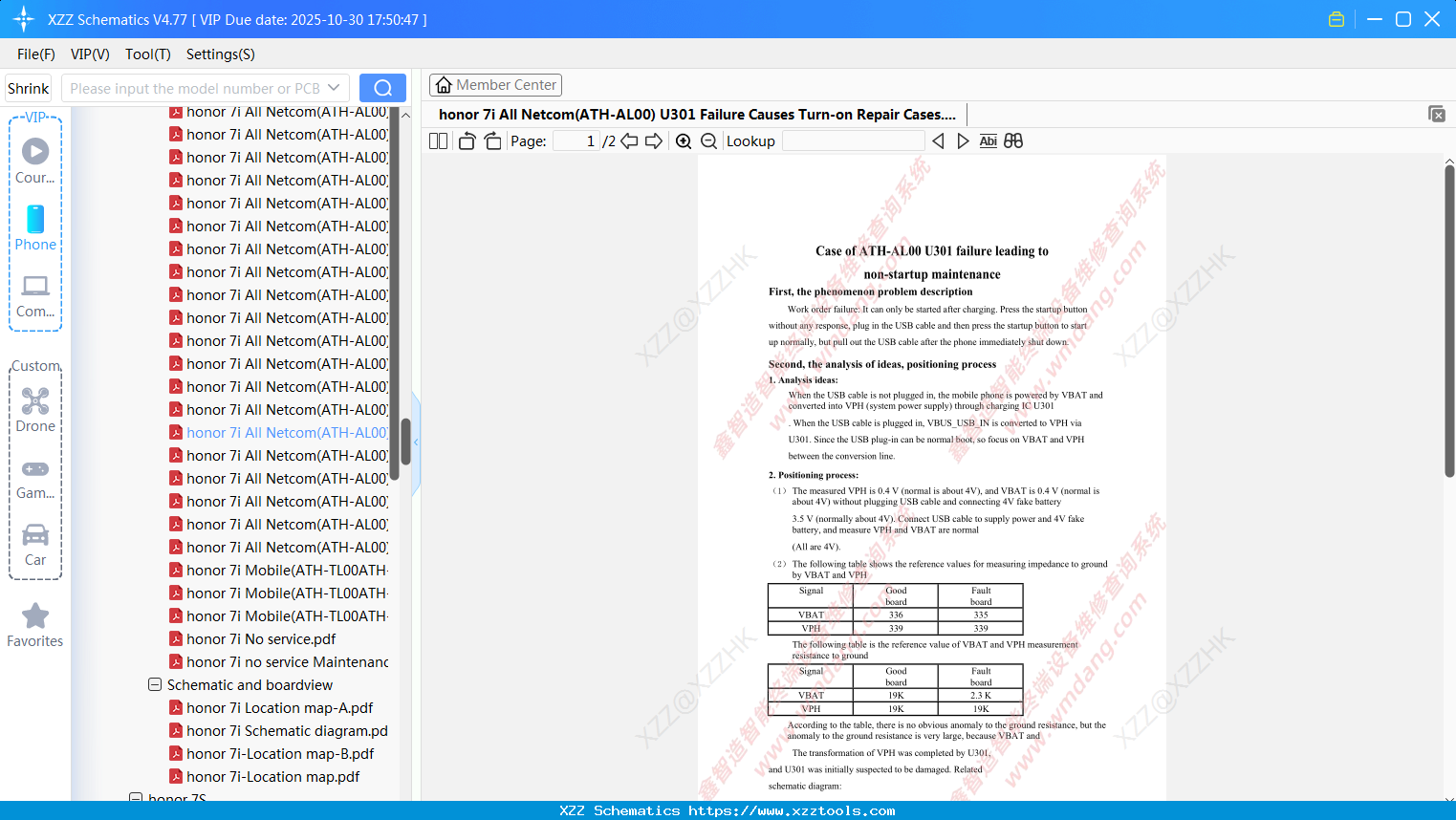Screen dimensions: 1456x820
Task: Toggle the Abi text-match option
Action: [989, 140]
